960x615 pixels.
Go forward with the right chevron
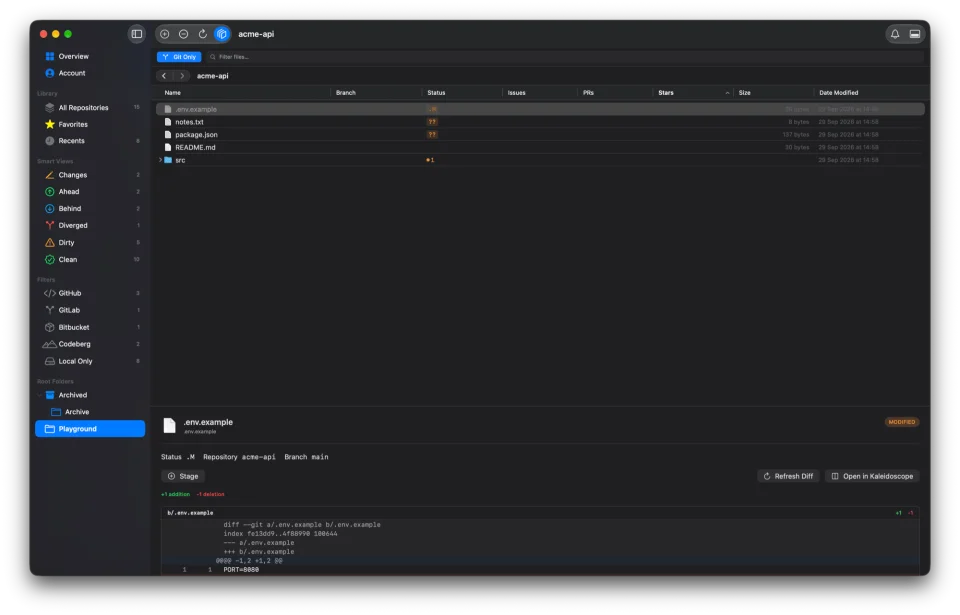182,76
